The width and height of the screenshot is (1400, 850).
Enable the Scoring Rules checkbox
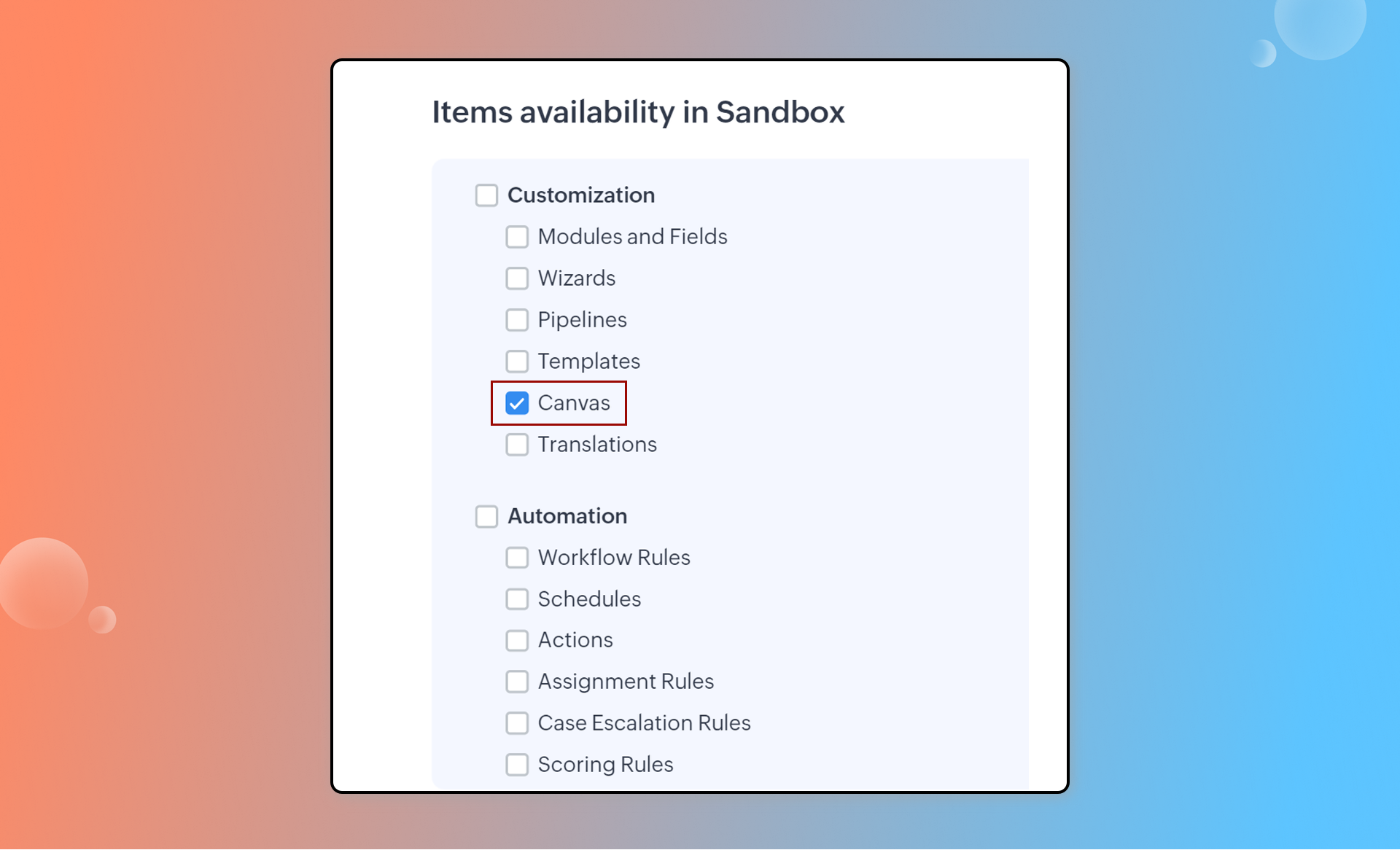coord(517,765)
